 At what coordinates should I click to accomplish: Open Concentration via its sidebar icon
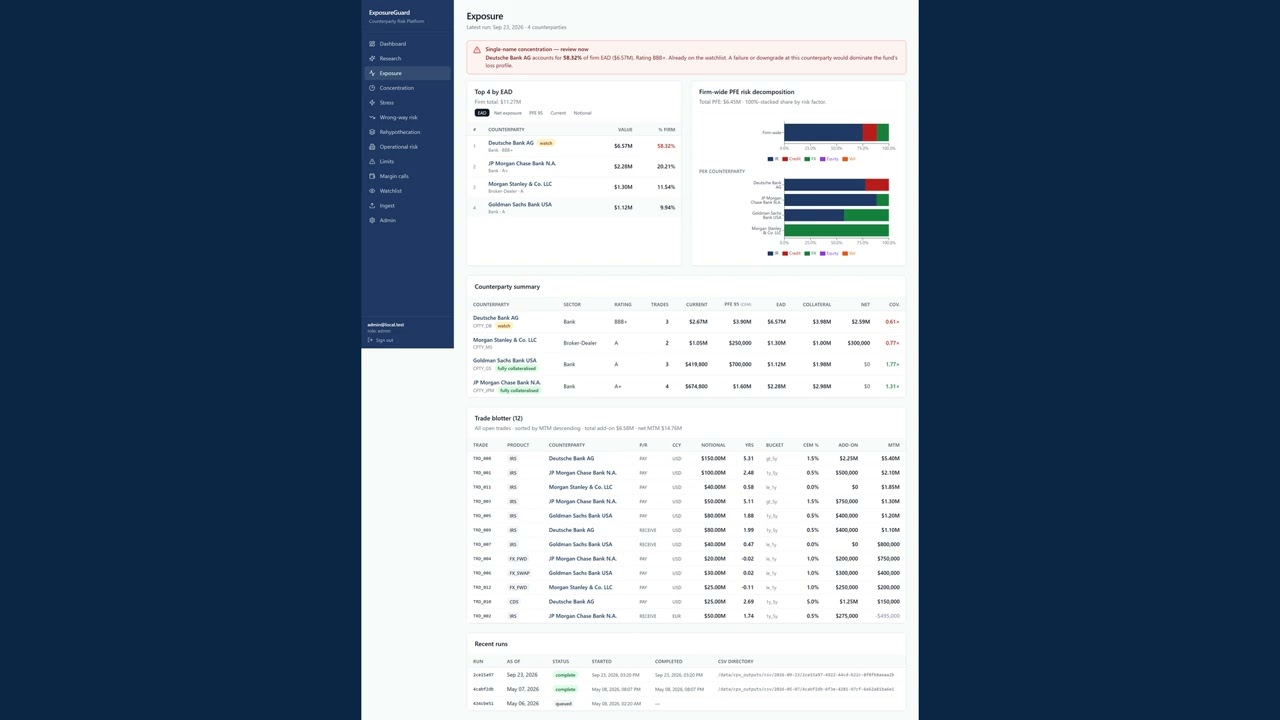coord(372,88)
